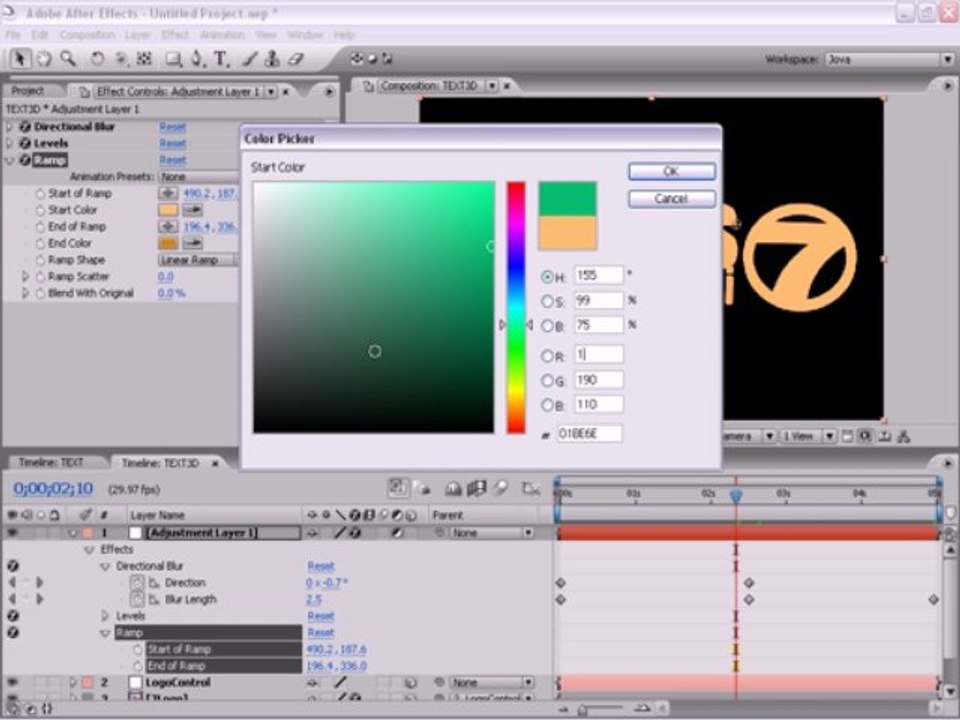
Task: Click the vertical hue spectrum slider
Action: pyautogui.click(x=516, y=307)
